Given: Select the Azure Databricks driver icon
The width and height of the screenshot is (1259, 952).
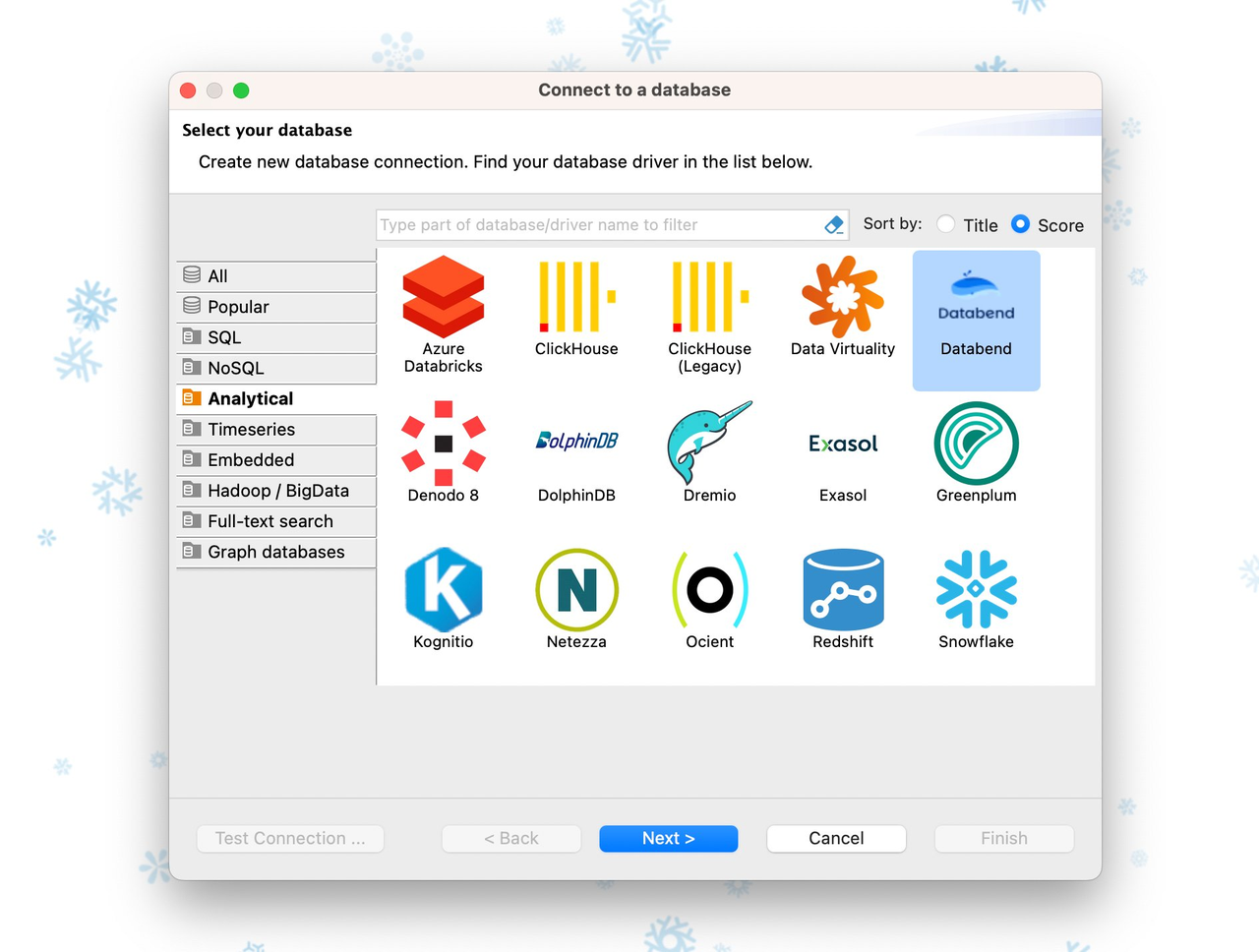Looking at the screenshot, I should (x=444, y=297).
